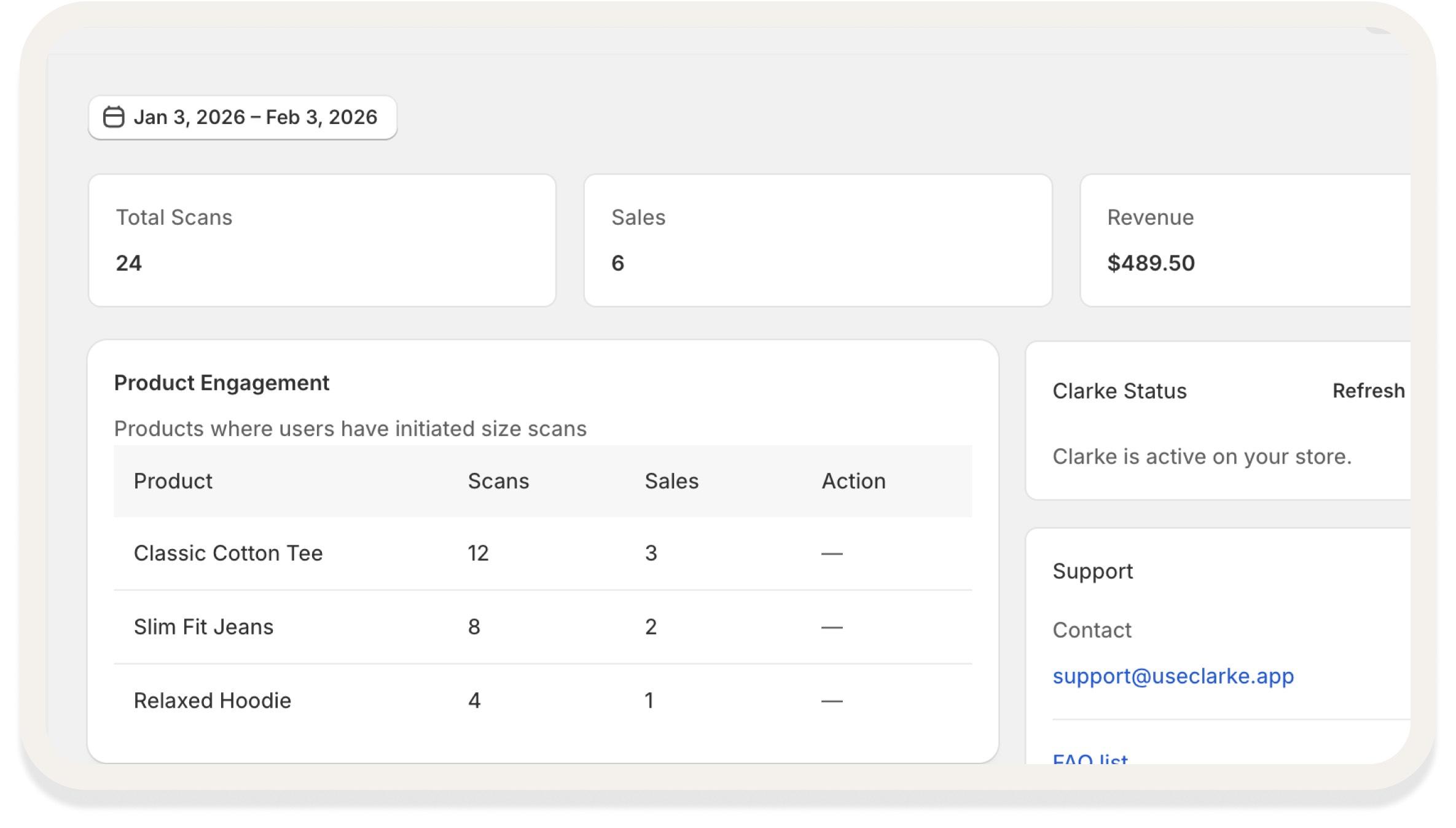Click the Action dash for Relaxed Hoodie
Image resolution: width=1456 pixels, height=828 pixels.
point(831,701)
